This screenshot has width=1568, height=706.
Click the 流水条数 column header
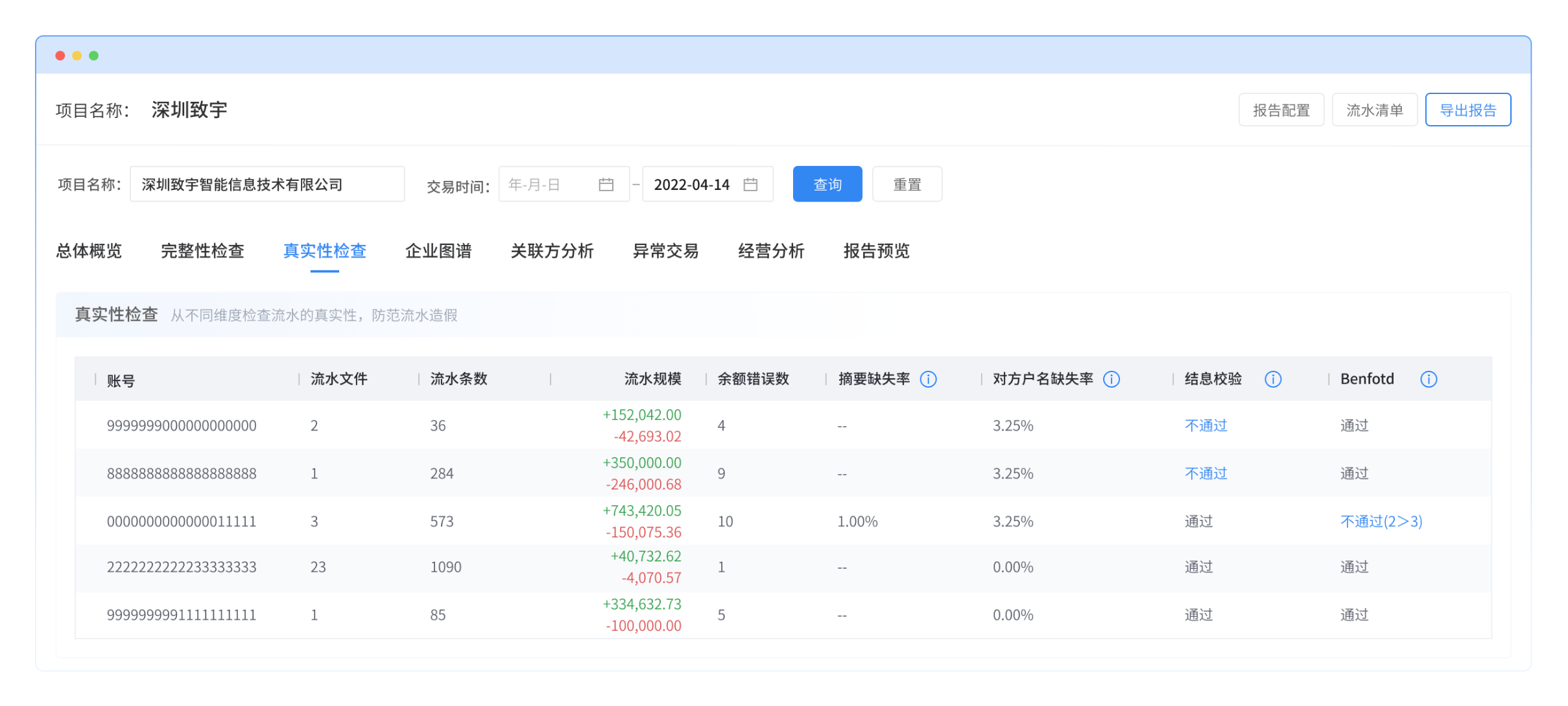pyautogui.click(x=458, y=379)
